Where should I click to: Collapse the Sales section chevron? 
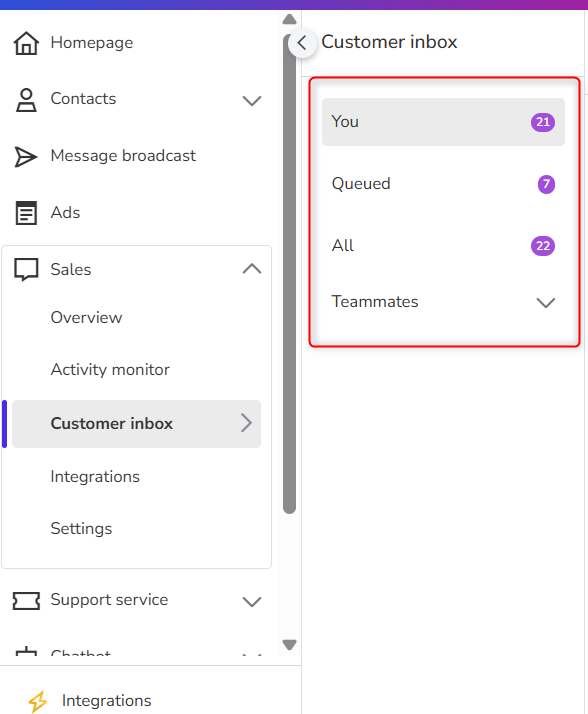252,269
